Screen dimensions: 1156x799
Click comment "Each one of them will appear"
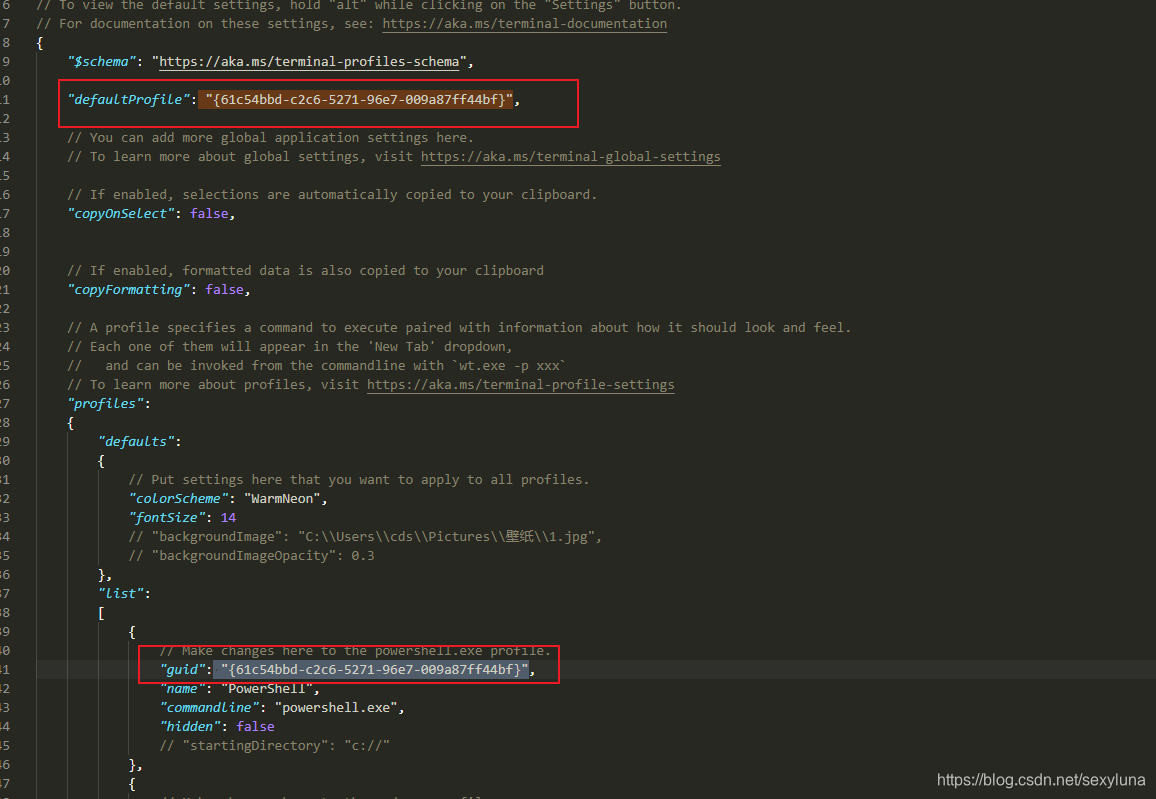(x=290, y=346)
